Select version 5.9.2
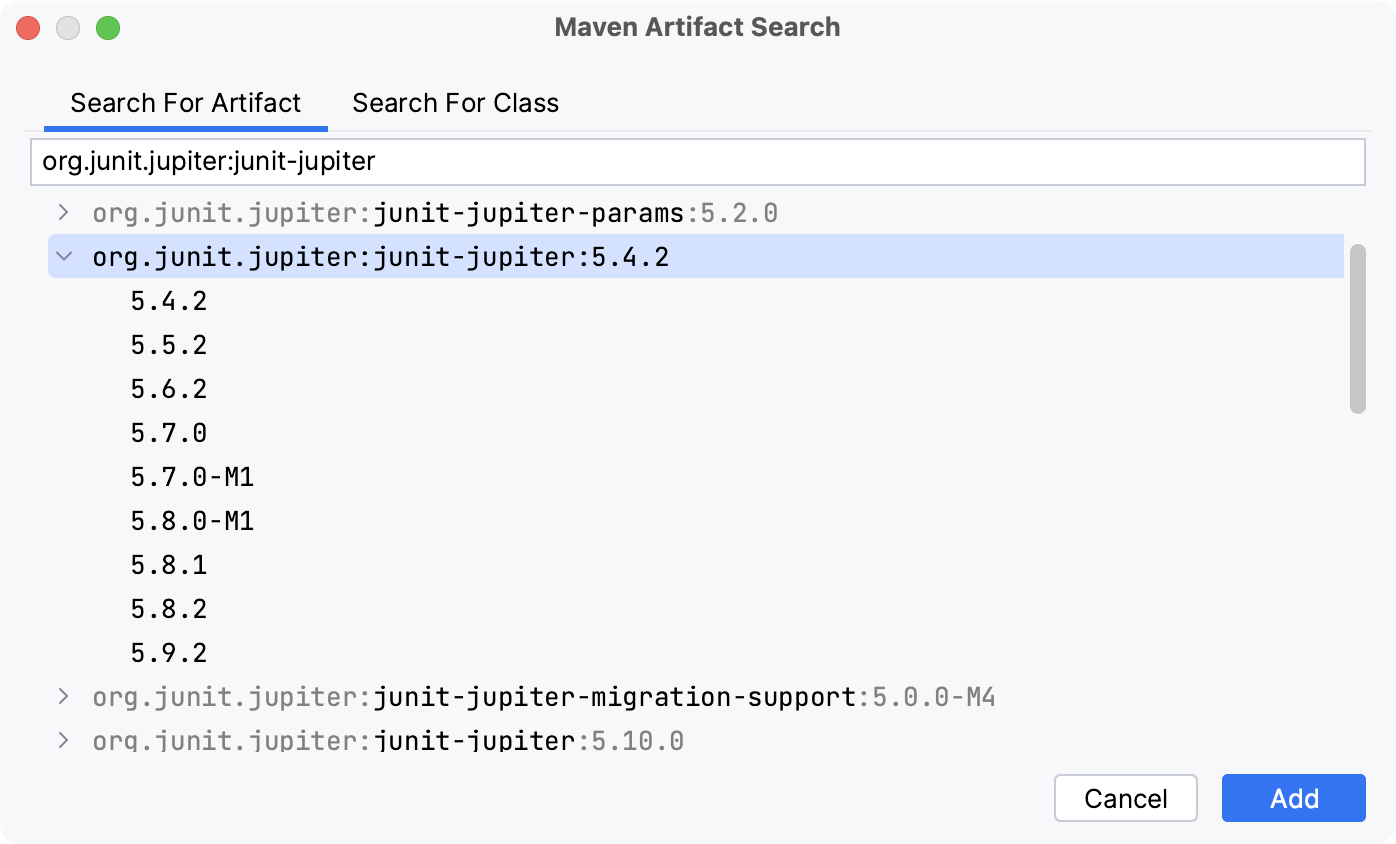The image size is (1396, 844). pyautogui.click(x=168, y=652)
